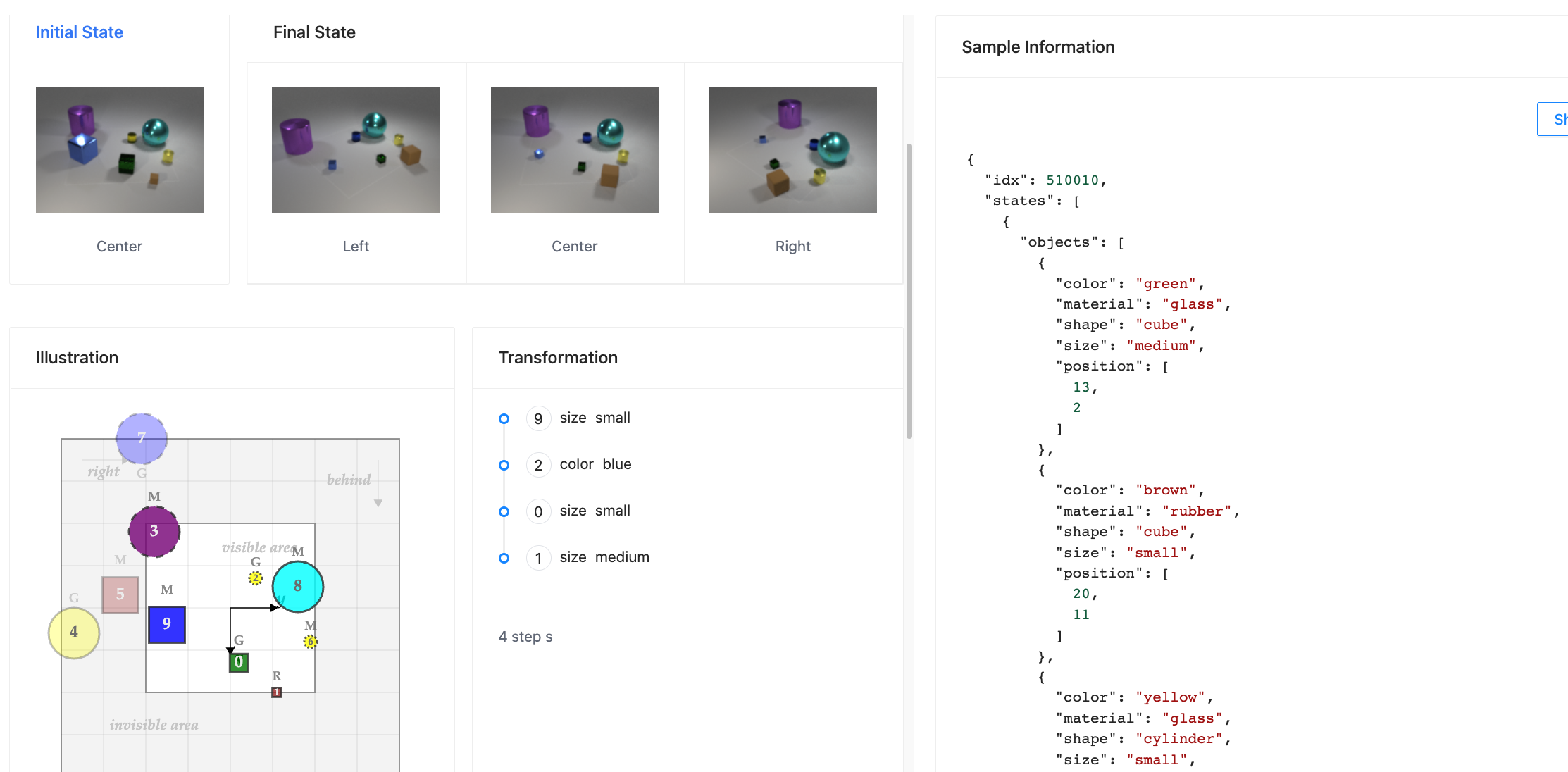Click the "yellow" color value in JSON
The width and height of the screenshot is (1568, 772).
click(1170, 697)
